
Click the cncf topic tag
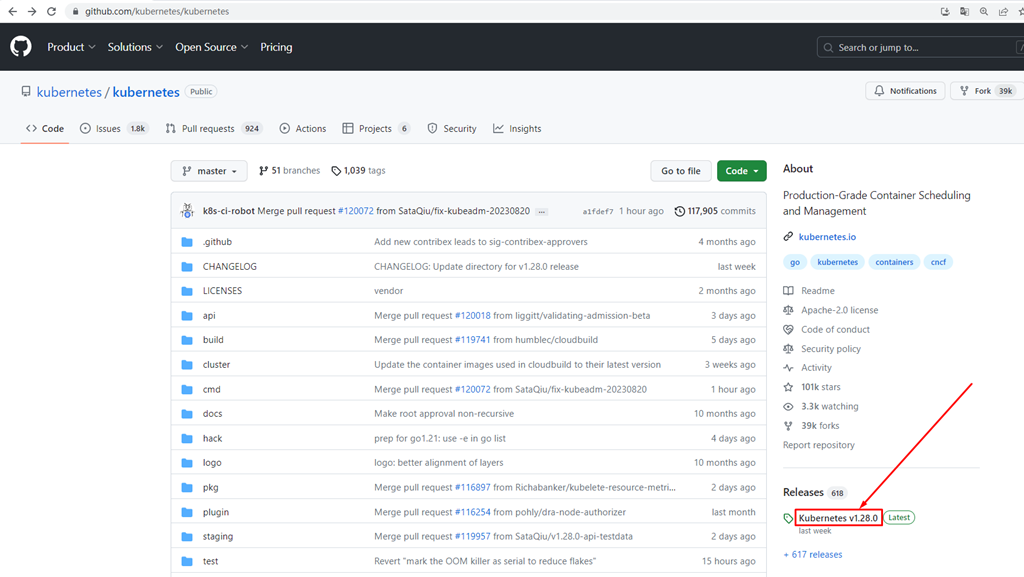(x=938, y=262)
